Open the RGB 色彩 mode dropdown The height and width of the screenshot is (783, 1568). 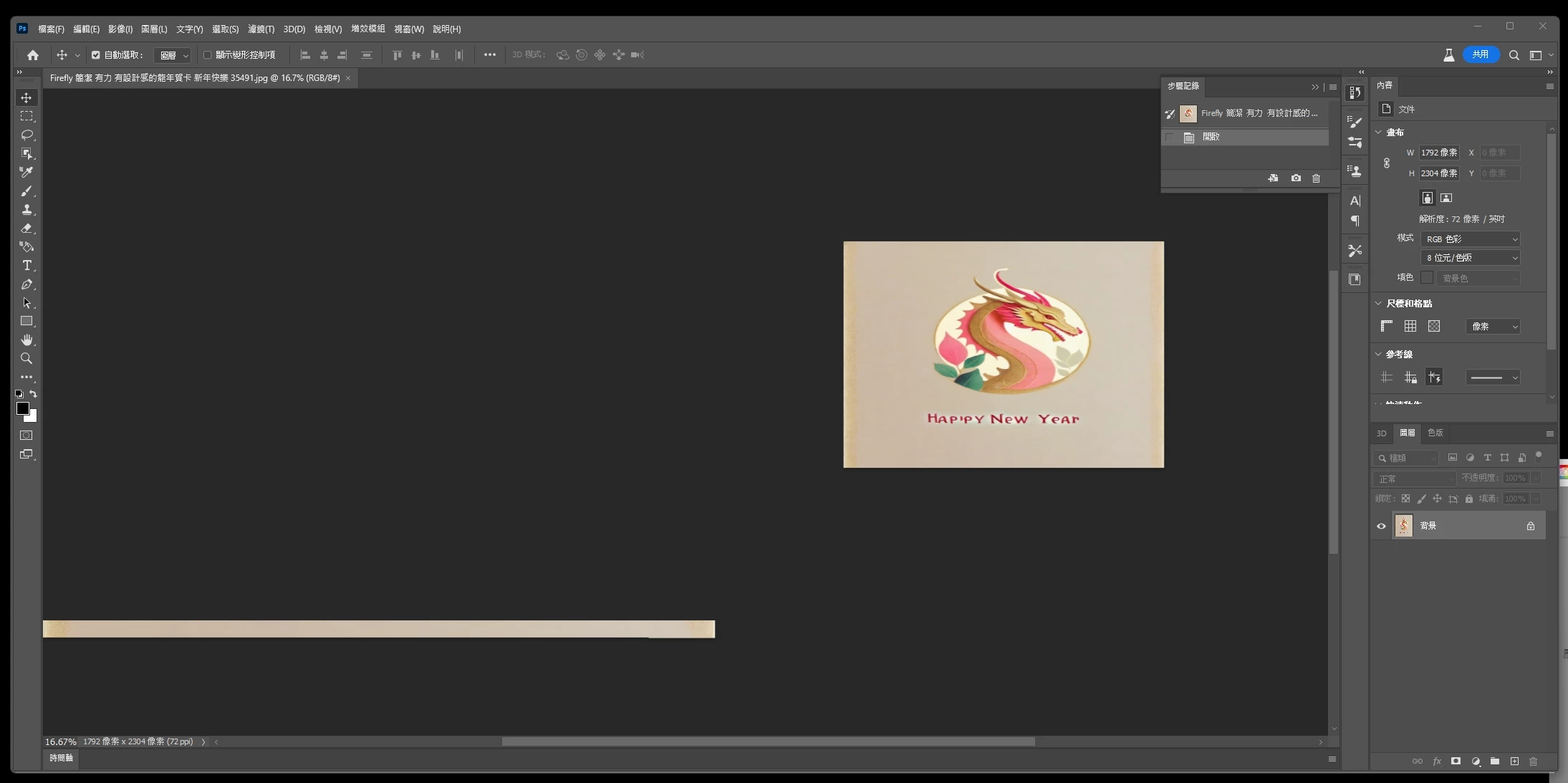[x=1471, y=239]
